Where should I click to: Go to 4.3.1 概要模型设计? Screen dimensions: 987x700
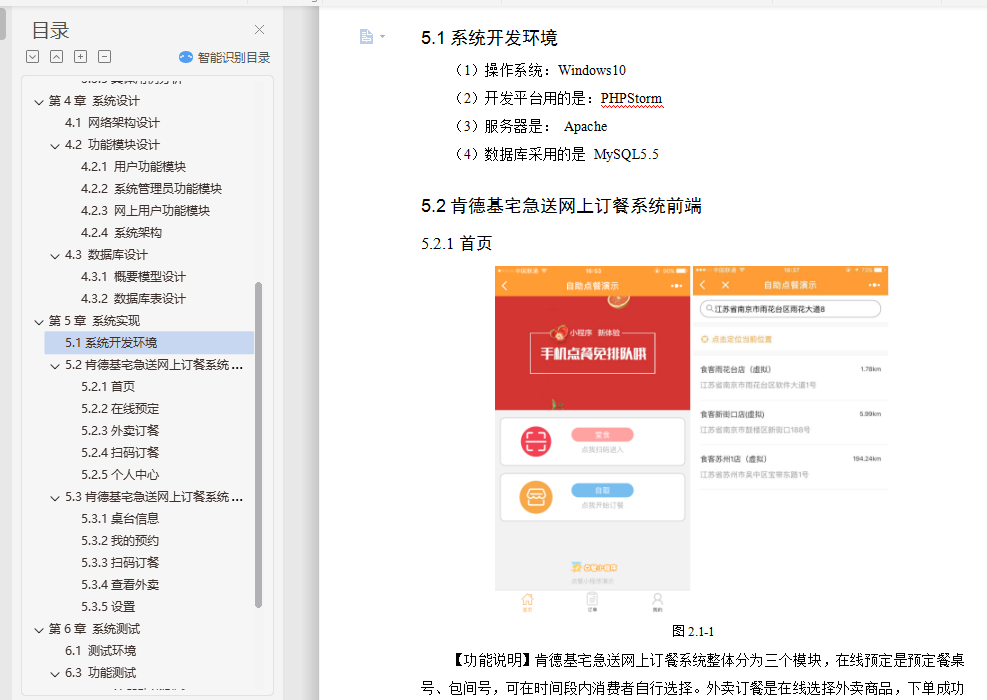(133, 277)
